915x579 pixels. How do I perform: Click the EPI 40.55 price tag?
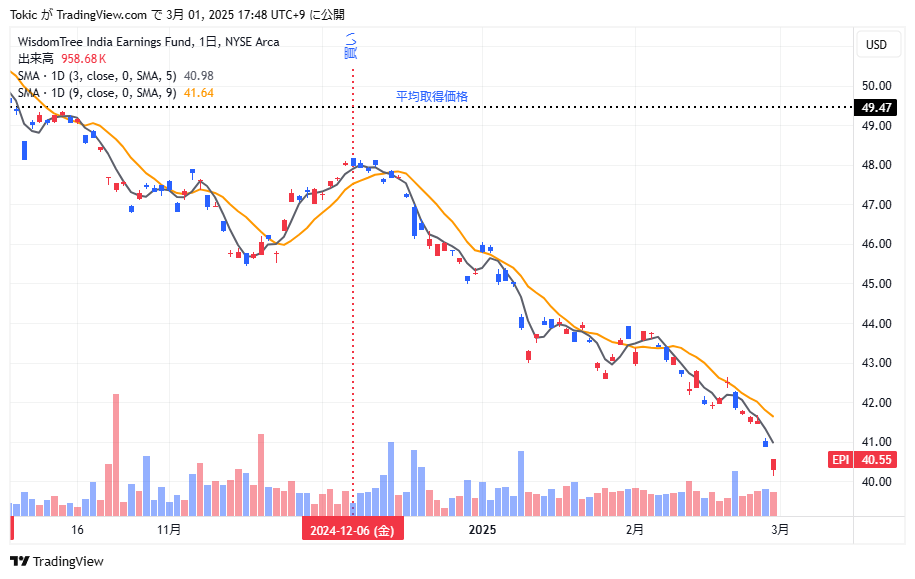[x=862, y=460]
